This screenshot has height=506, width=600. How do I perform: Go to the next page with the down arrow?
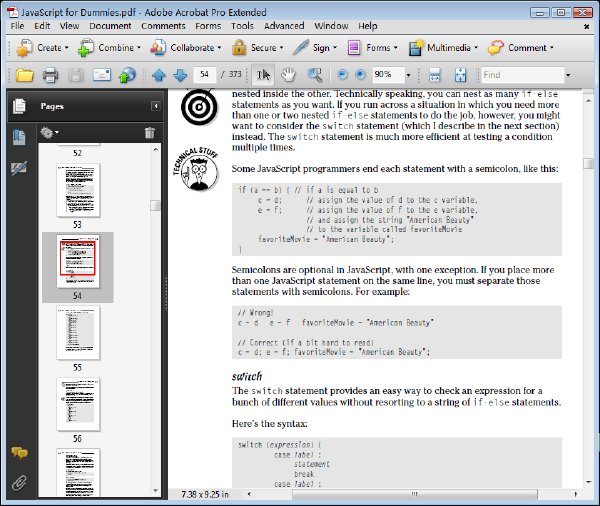tap(180, 75)
